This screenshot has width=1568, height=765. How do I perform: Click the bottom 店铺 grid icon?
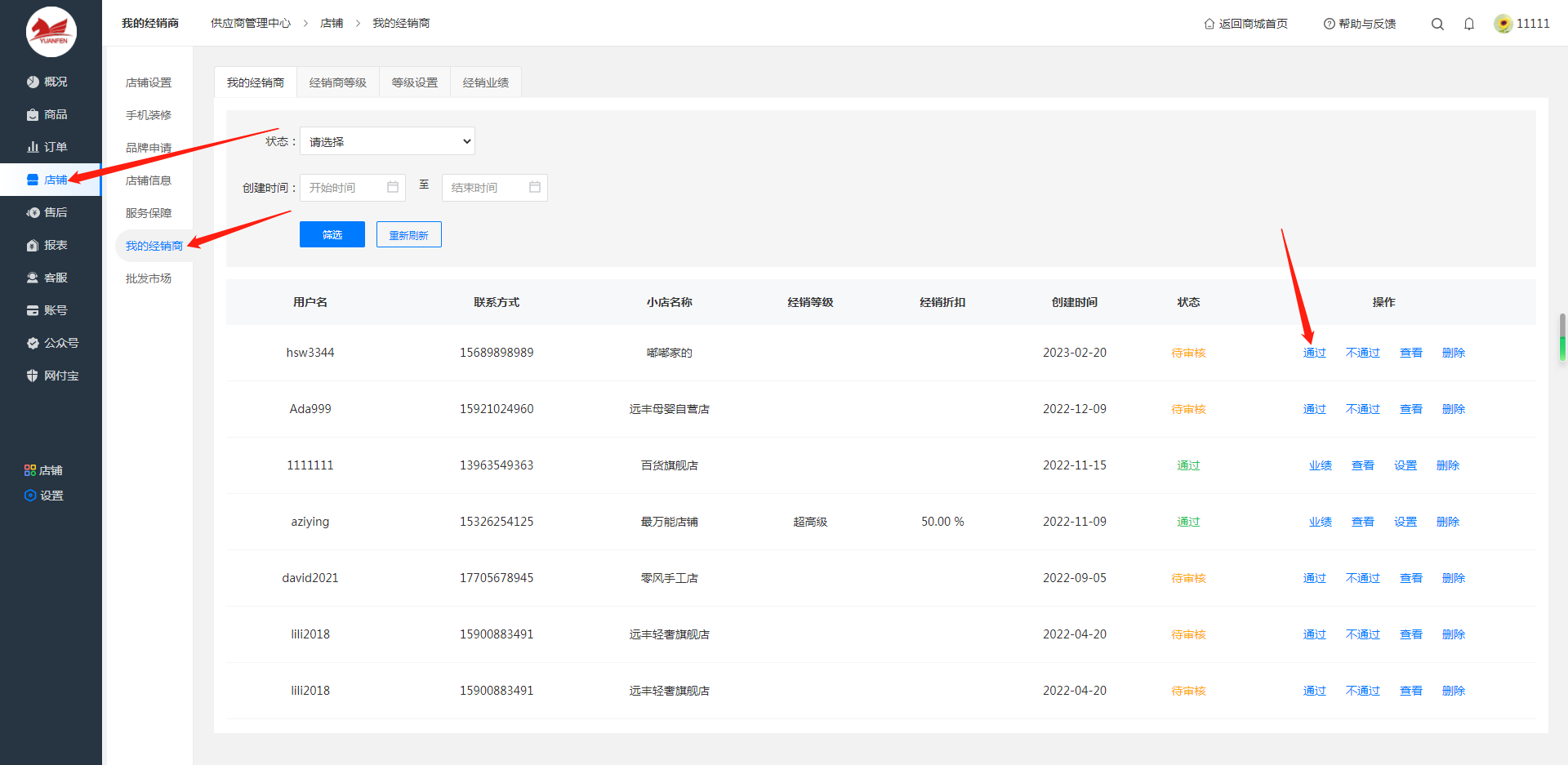click(30, 470)
